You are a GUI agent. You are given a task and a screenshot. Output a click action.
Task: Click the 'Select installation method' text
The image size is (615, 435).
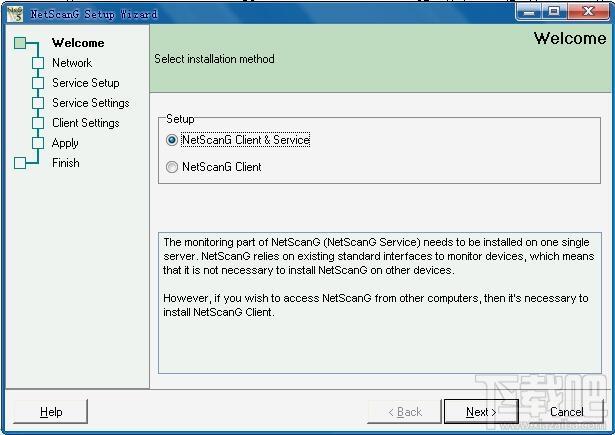[214, 59]
